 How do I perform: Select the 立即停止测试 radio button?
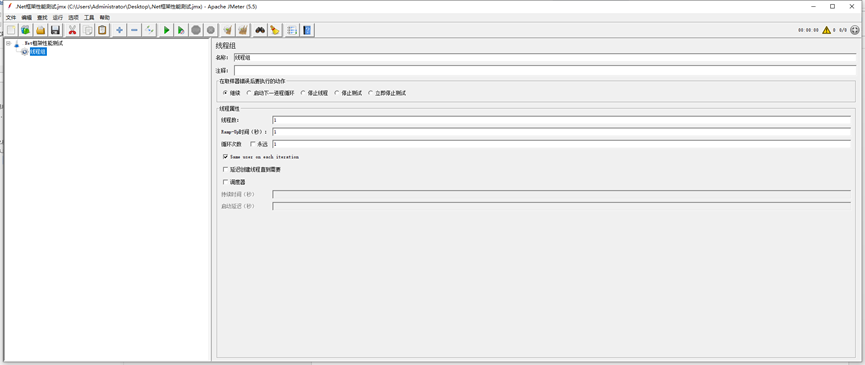pyautogui.click(x=371, y=93)
